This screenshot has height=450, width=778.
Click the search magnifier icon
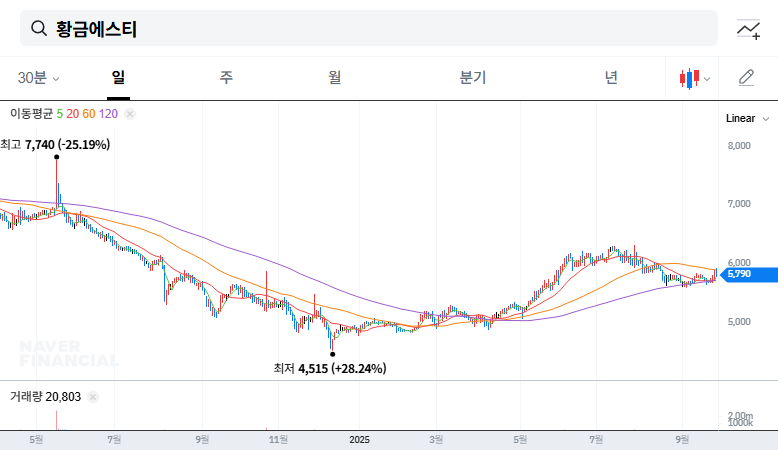pos(39,28)
